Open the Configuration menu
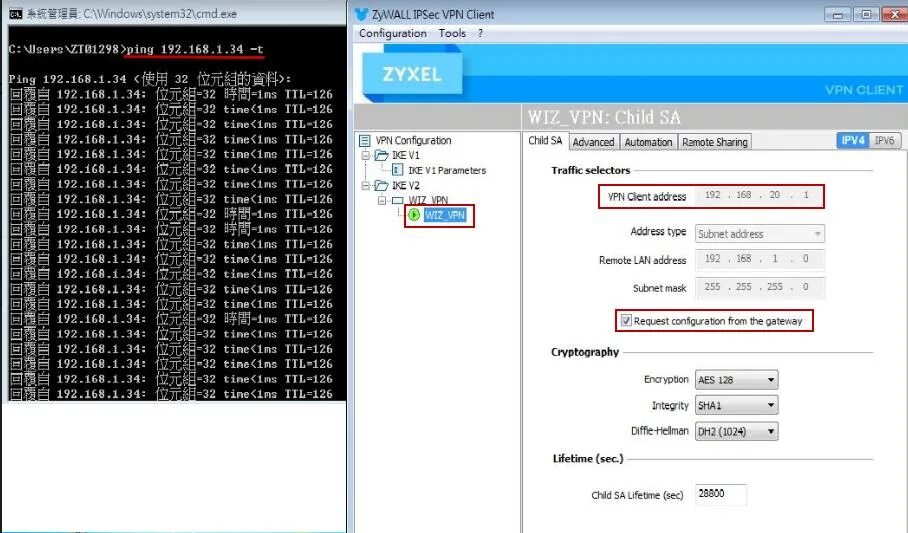This screenshot has height=533, width=908. click(393, 34)
